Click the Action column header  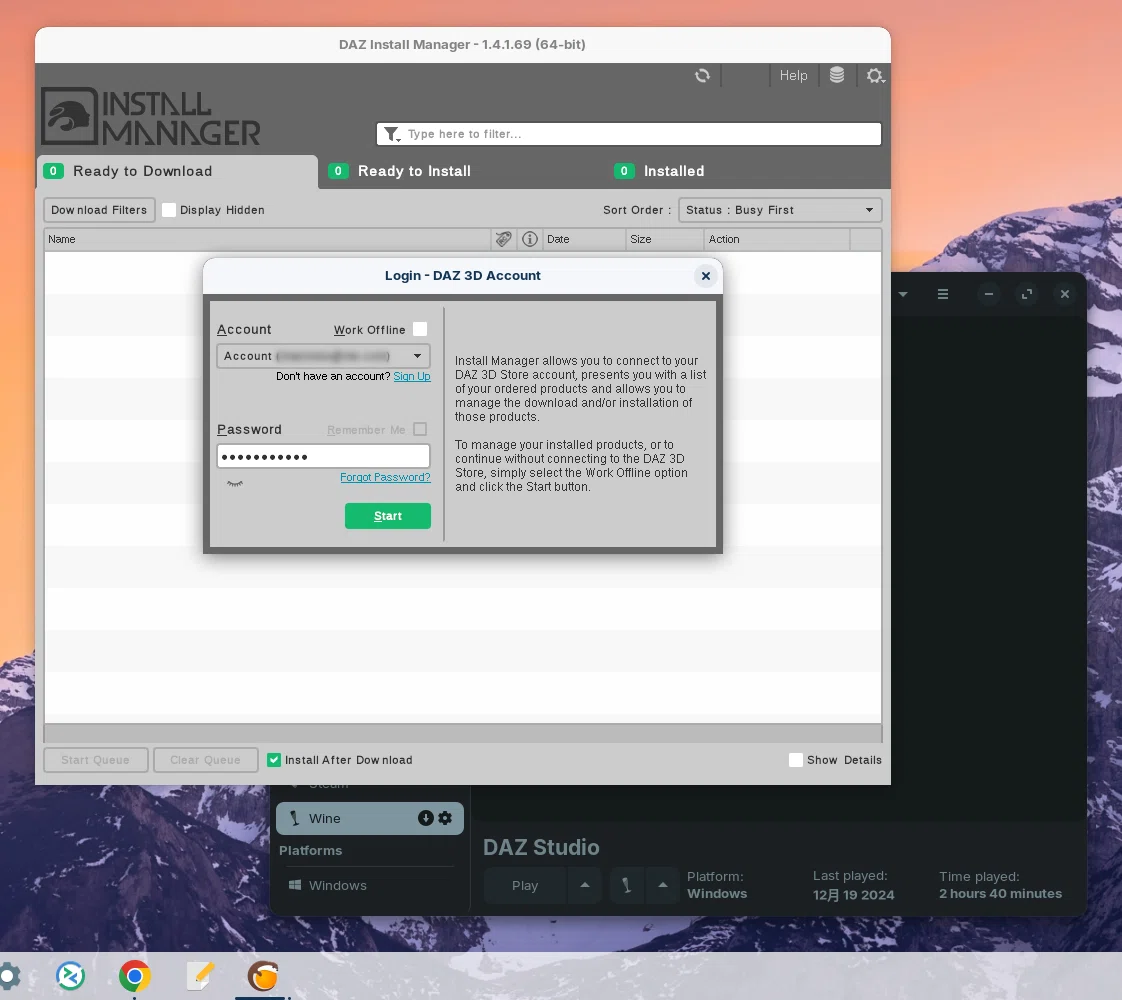pyautogui.click(x=777, y=239)
